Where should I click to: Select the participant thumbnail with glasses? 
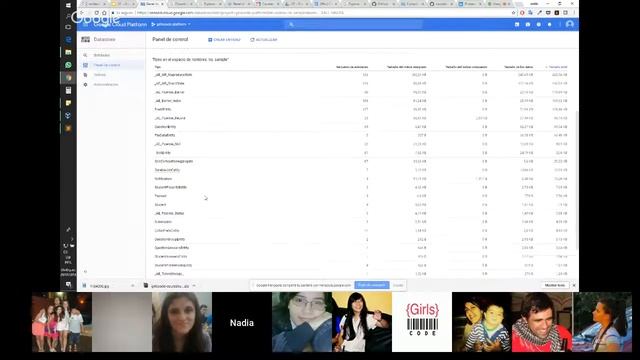coord(302,322)
